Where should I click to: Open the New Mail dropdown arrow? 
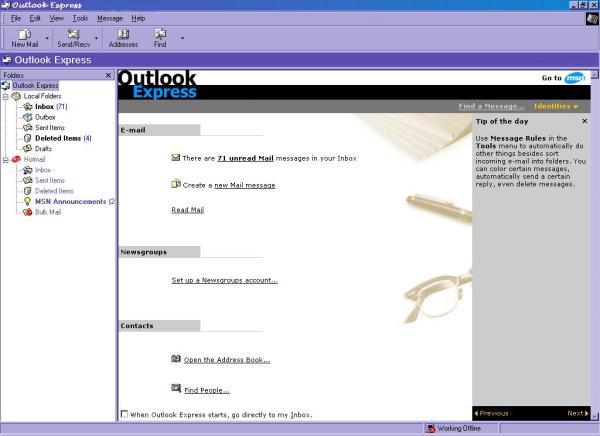(x=47, y=38)
